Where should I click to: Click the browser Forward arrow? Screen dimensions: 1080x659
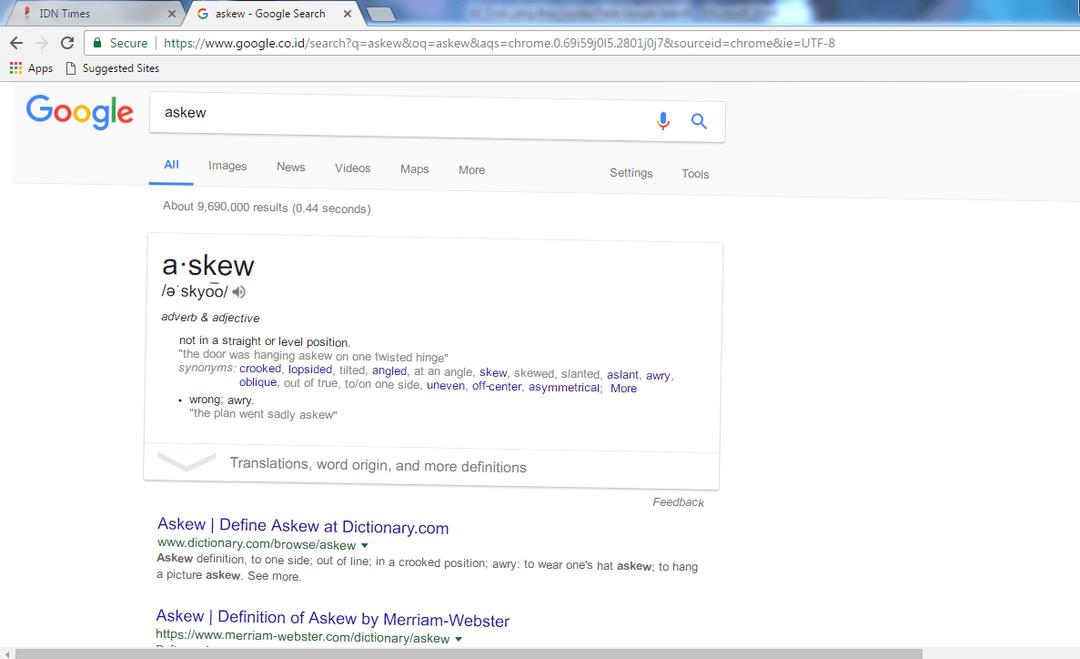42,43
